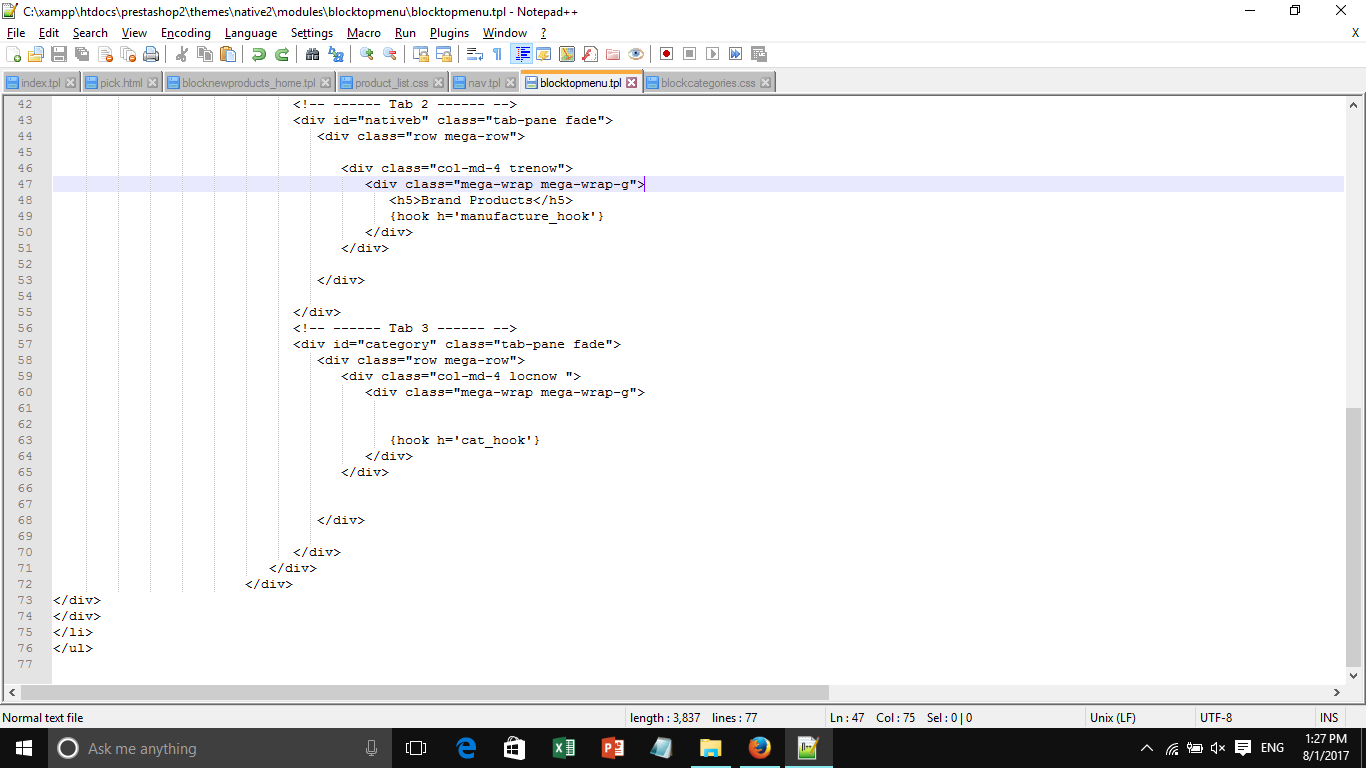Toggle the indent guide button

click(521, 54)
